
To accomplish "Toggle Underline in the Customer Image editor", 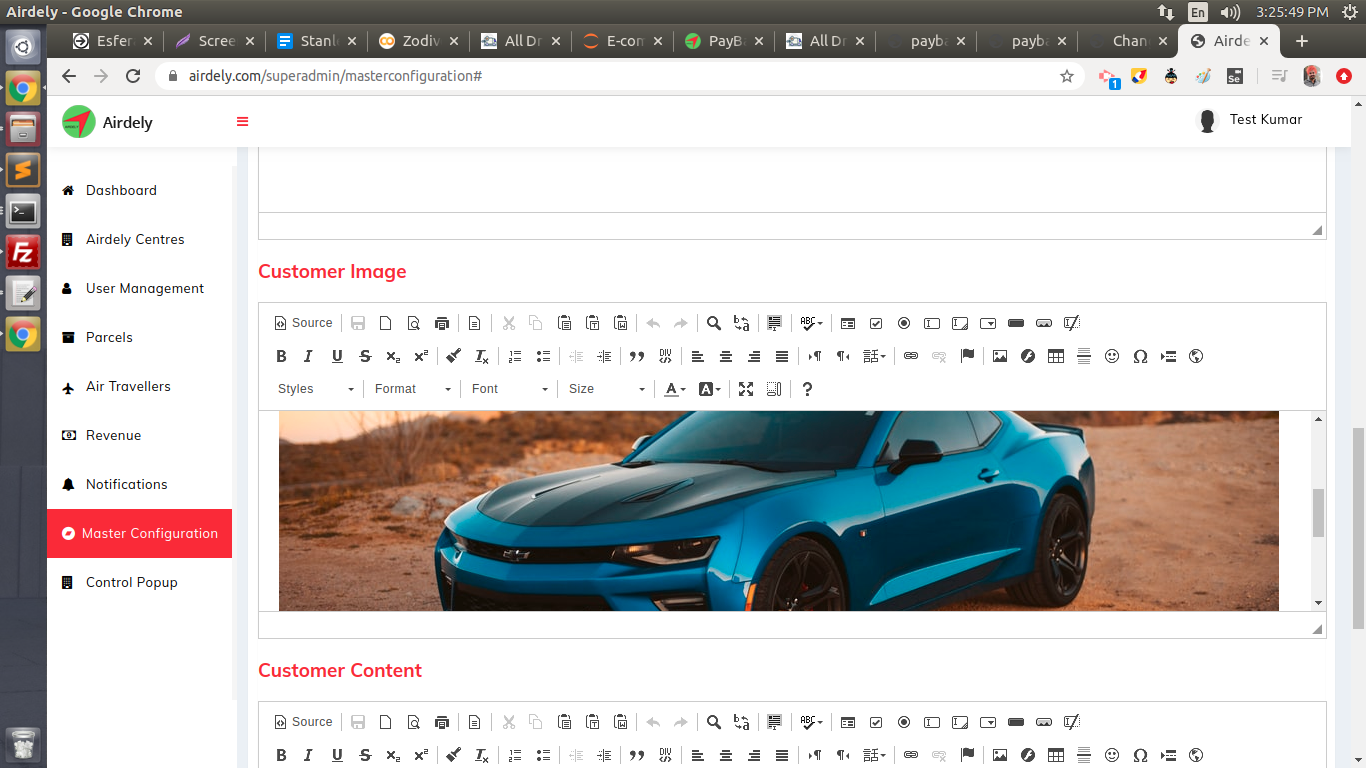I will [x=337, y=356].
